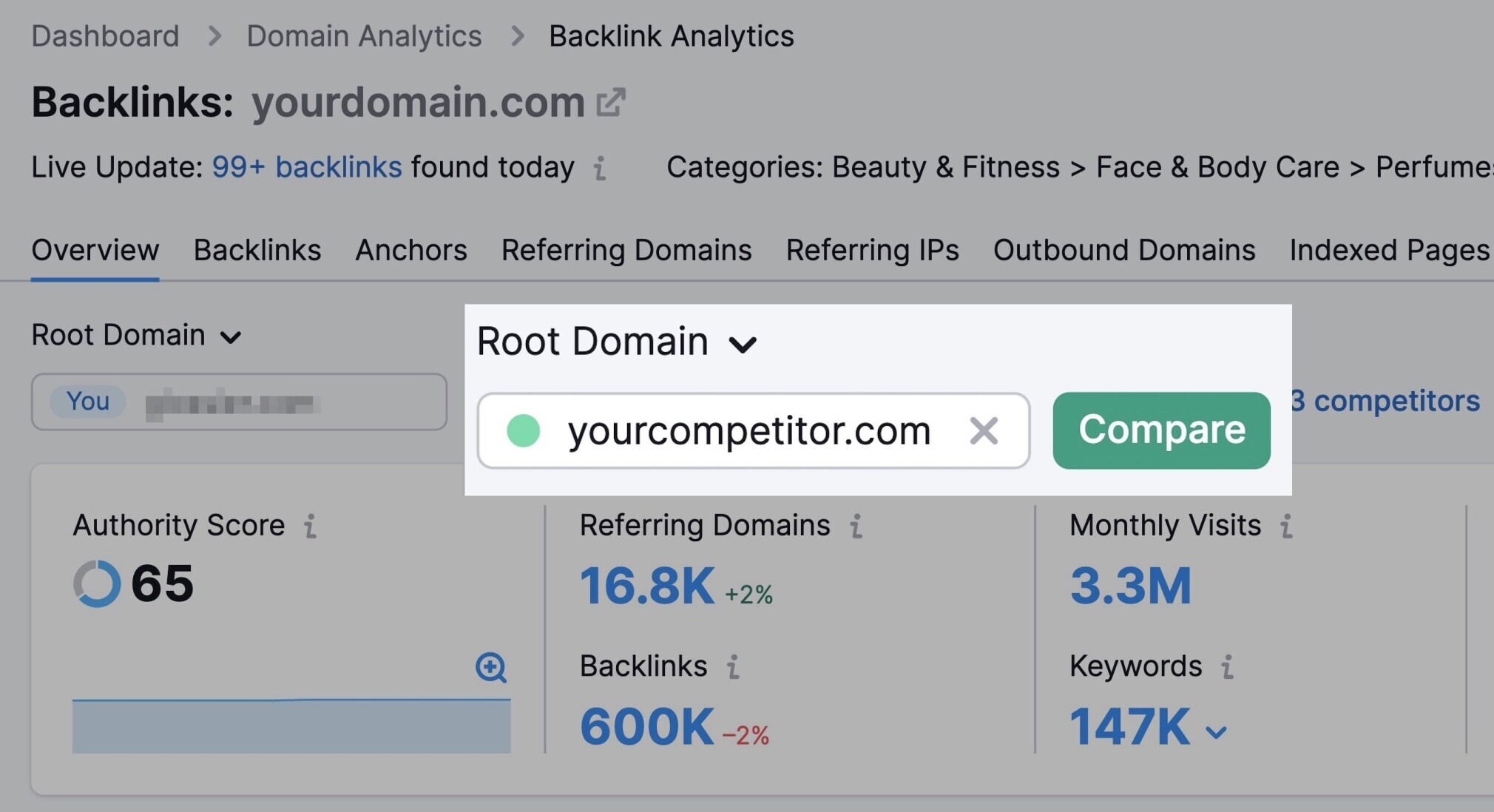
Task: Click green color dot beside yourcompetitor.com
Action: pyautogui.click(x=523, y=431)
